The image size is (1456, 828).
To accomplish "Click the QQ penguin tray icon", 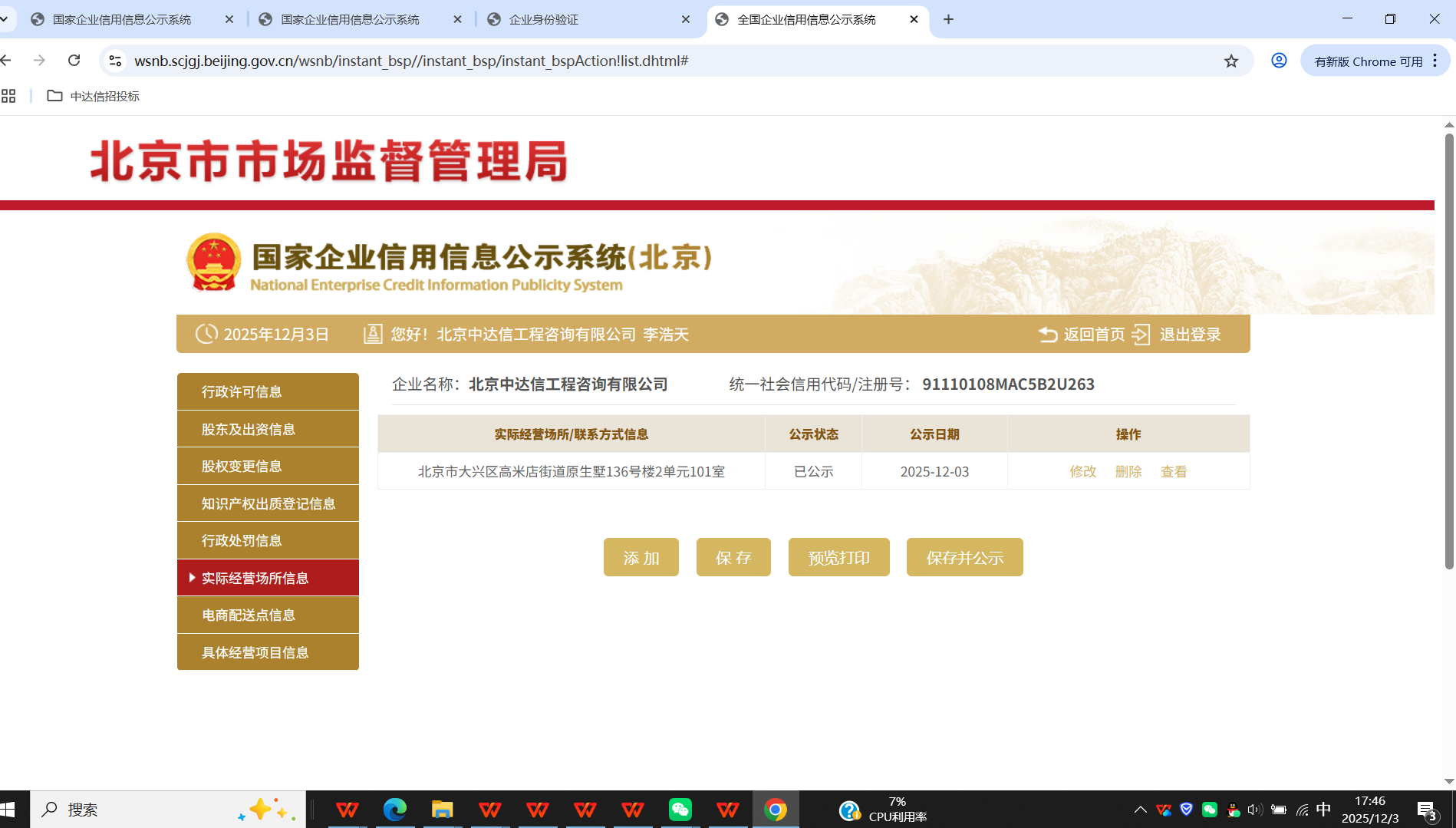I will pyautogui.click(x=1233, y=810).
